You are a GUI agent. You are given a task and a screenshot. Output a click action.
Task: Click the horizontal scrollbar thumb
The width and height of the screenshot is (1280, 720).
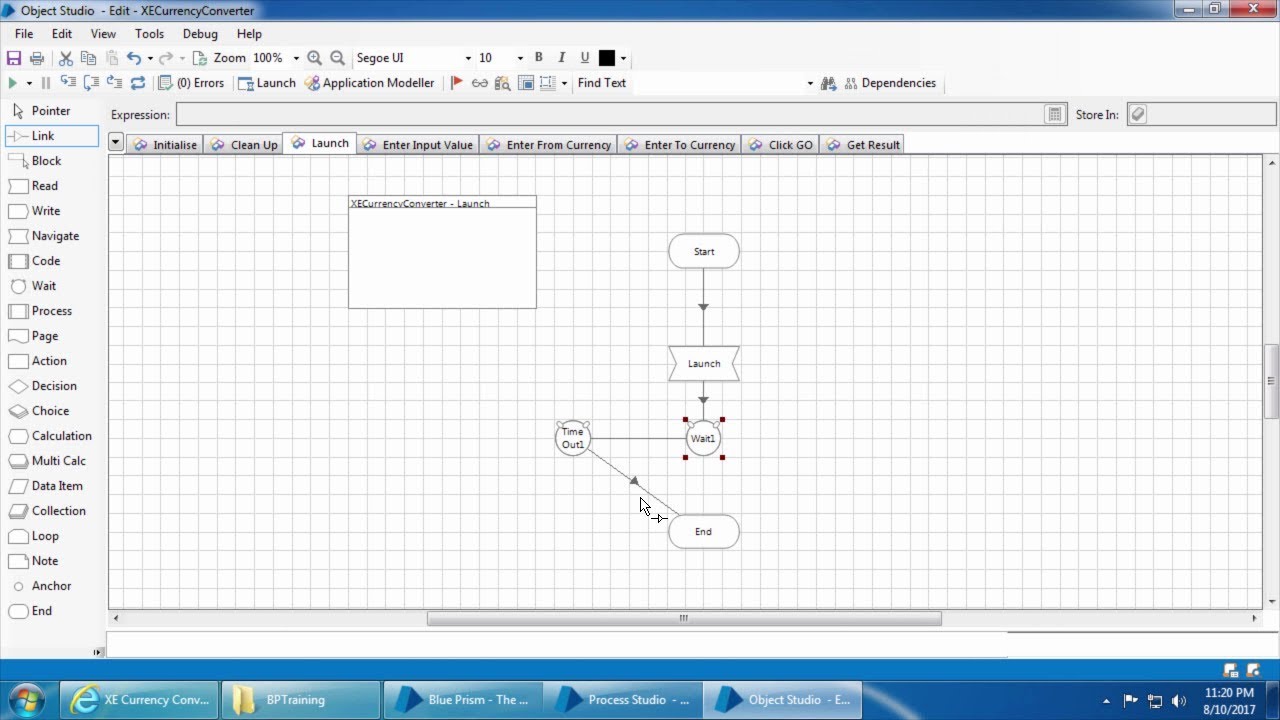pos(684,618)
